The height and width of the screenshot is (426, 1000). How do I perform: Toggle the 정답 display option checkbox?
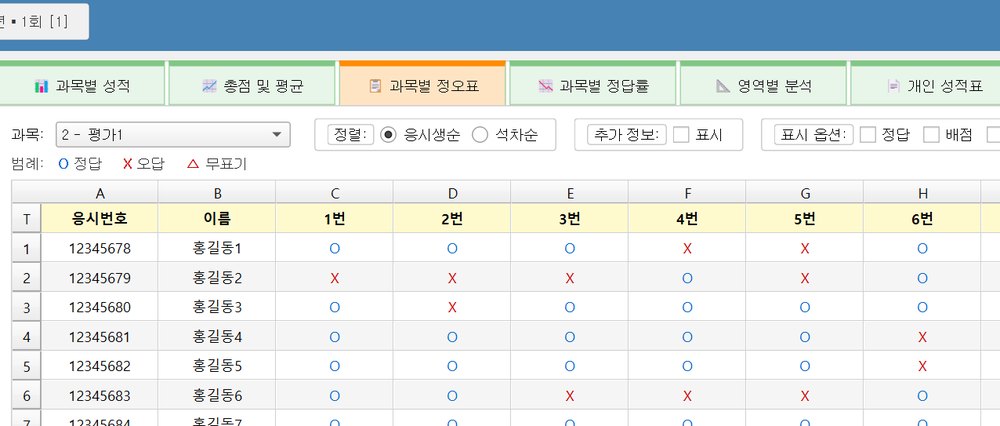[867, 135]
